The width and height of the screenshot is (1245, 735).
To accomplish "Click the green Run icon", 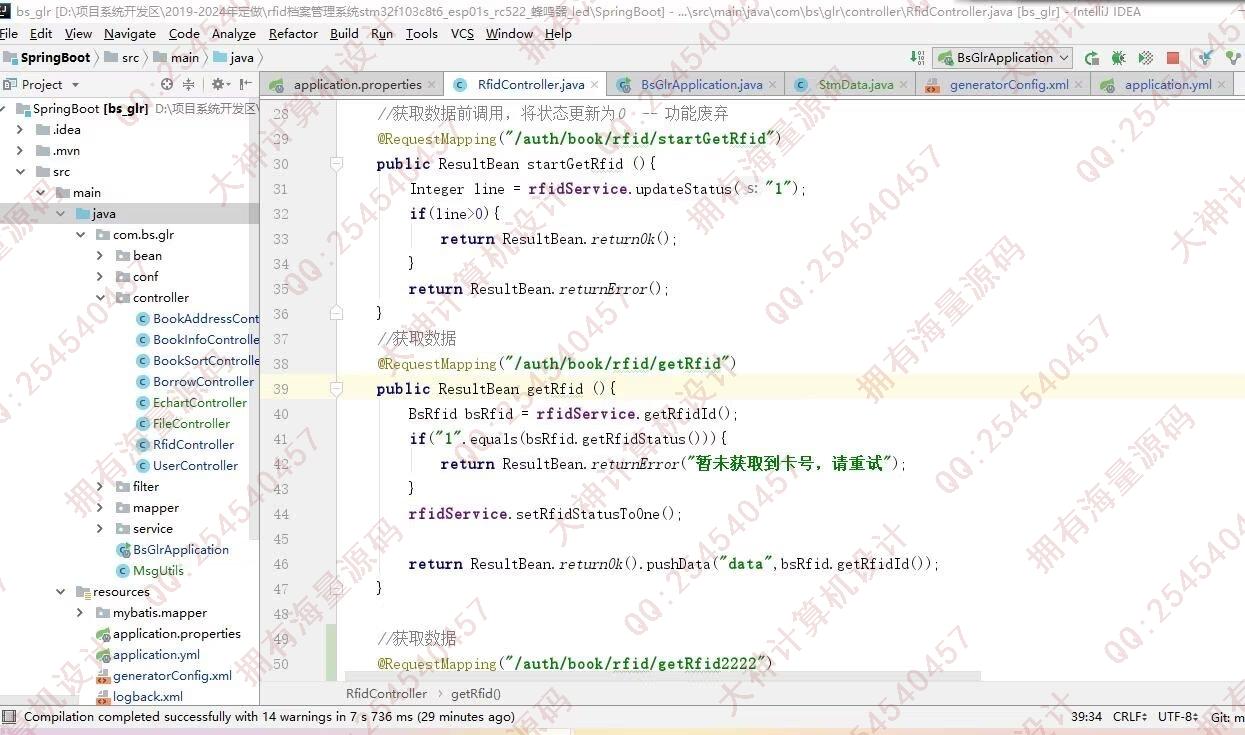I will [1092, 58].
